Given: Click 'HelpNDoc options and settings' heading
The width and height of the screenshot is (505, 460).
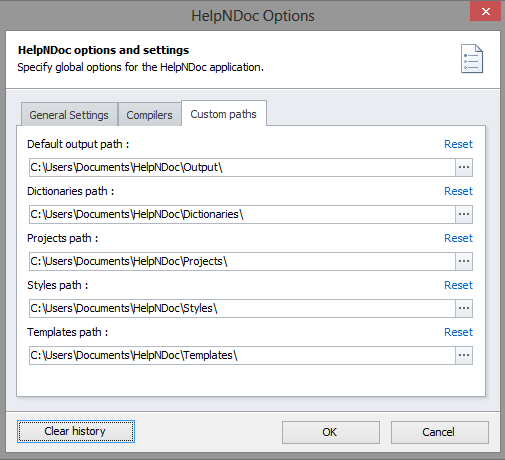Looking at the screenshot, I should [x=103, y=50].
